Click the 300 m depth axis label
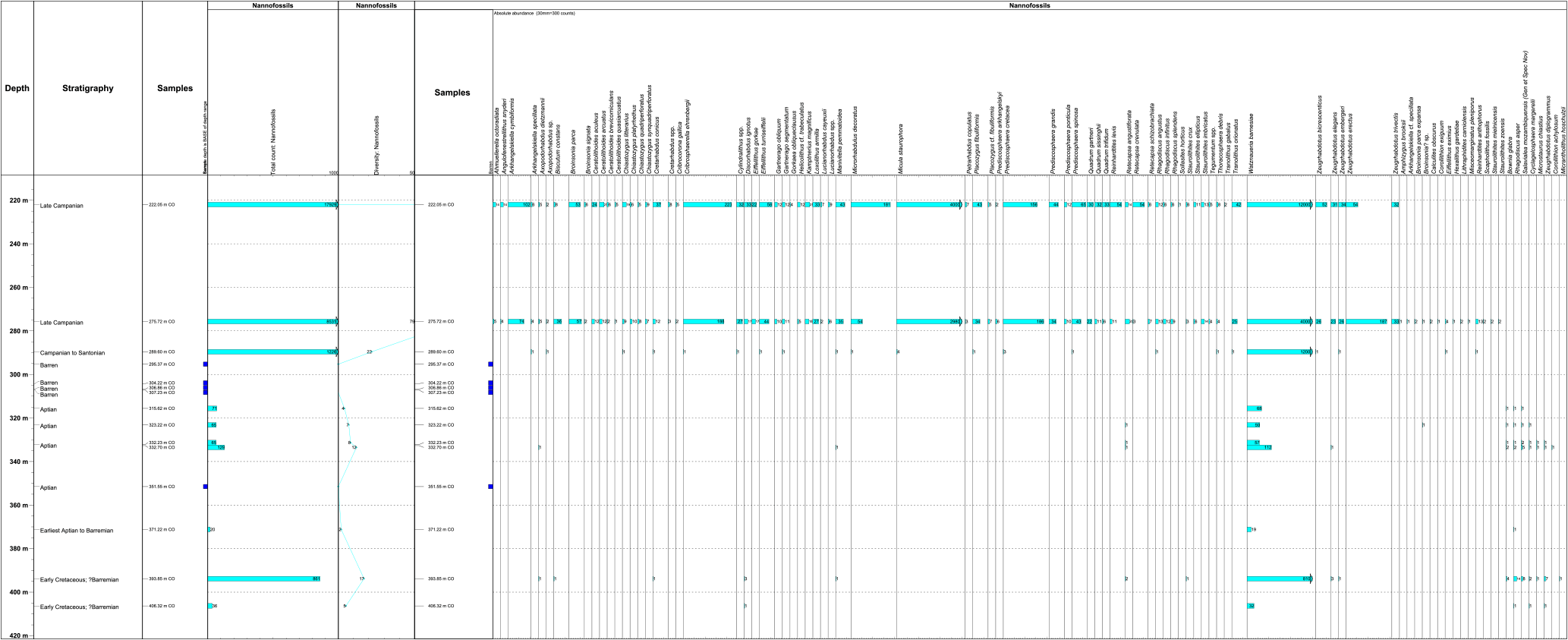 pos(19,375)
